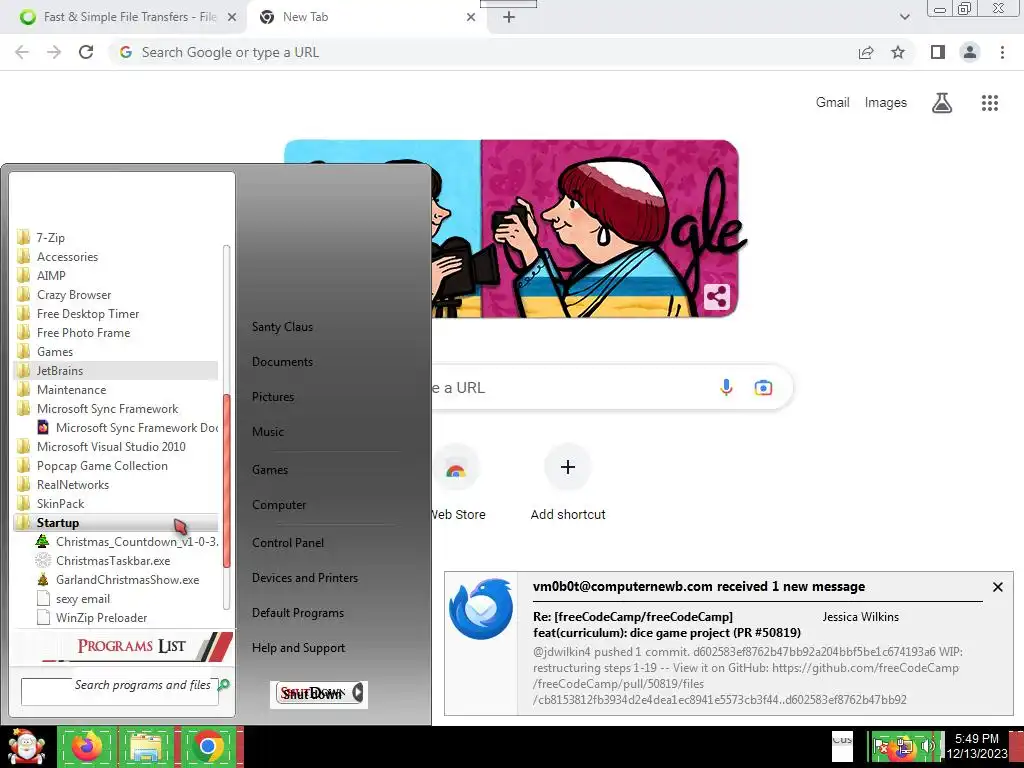Launch Firefox from the taskbar
The image size is (1024, 768).
[x=88, y=746]
